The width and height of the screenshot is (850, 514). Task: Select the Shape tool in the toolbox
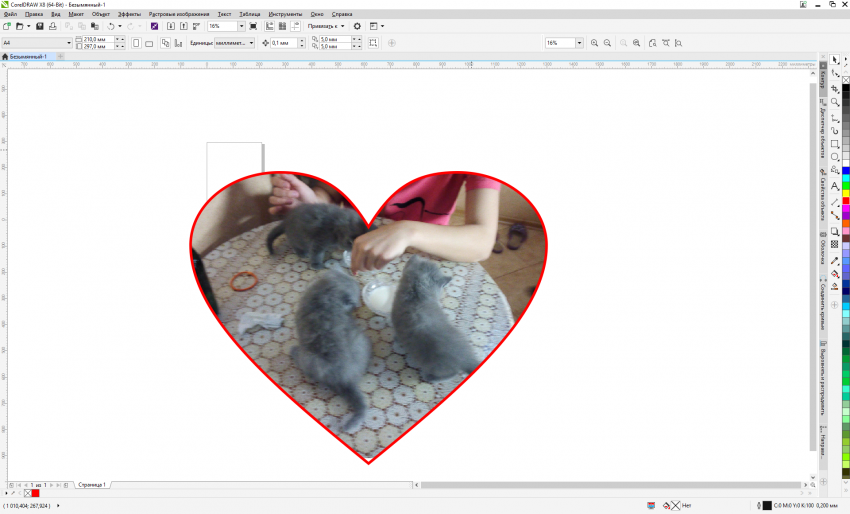835,73
